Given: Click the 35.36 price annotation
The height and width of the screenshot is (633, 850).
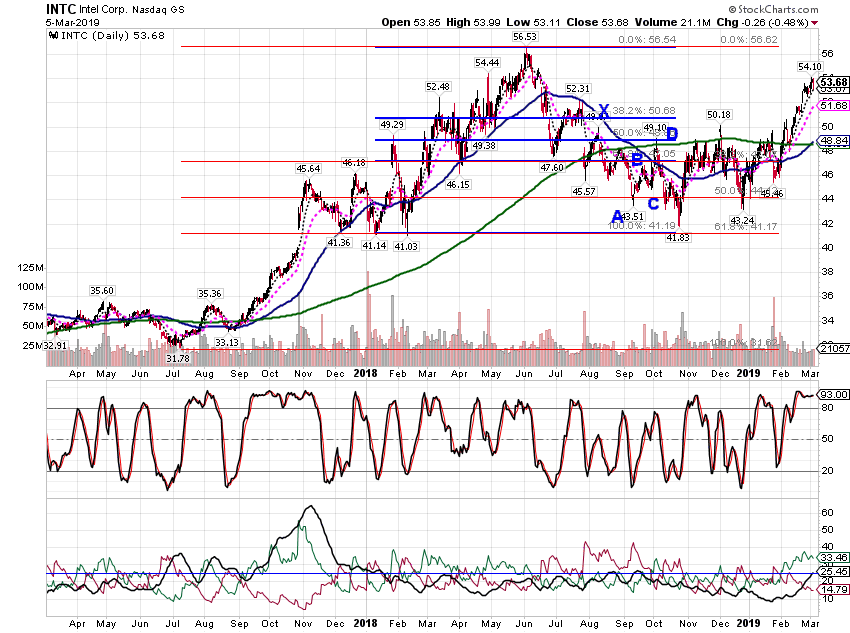Looking at the screenshot, I should coord(209,294).
